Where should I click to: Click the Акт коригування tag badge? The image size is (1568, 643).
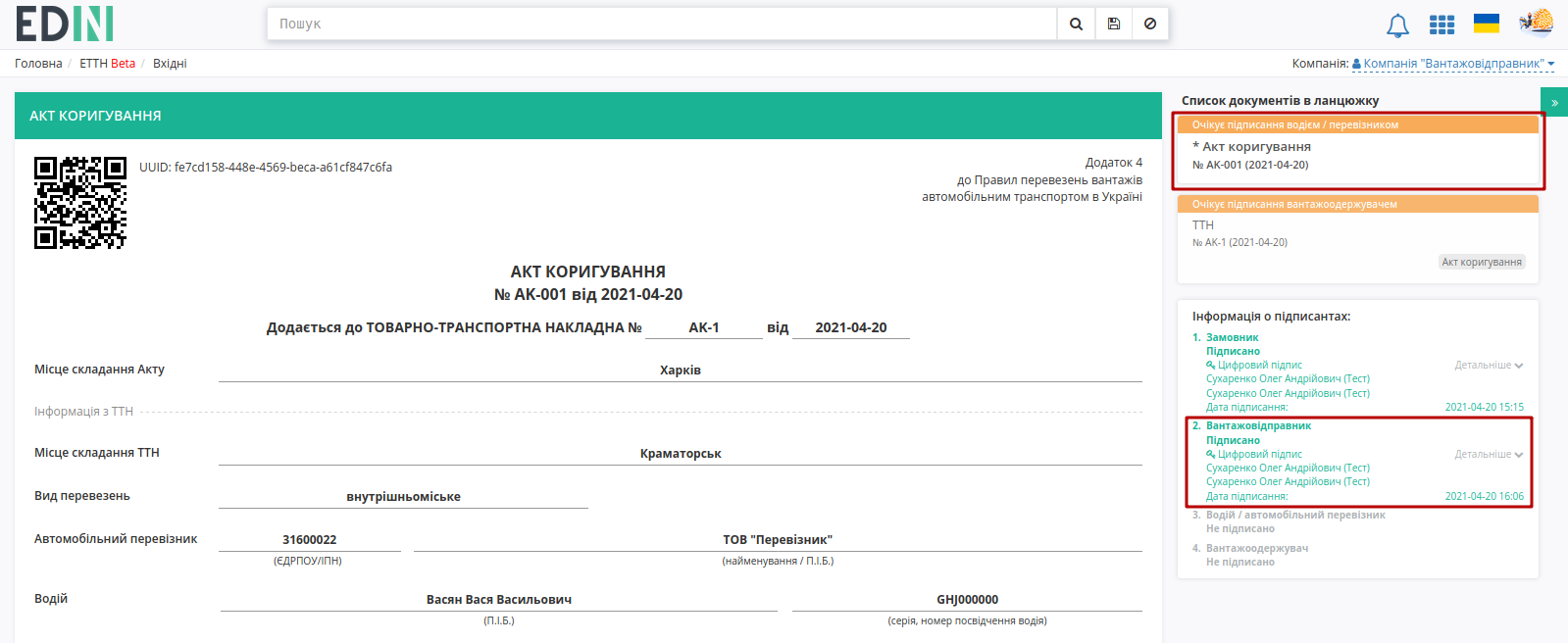(x=1482, y=262)
